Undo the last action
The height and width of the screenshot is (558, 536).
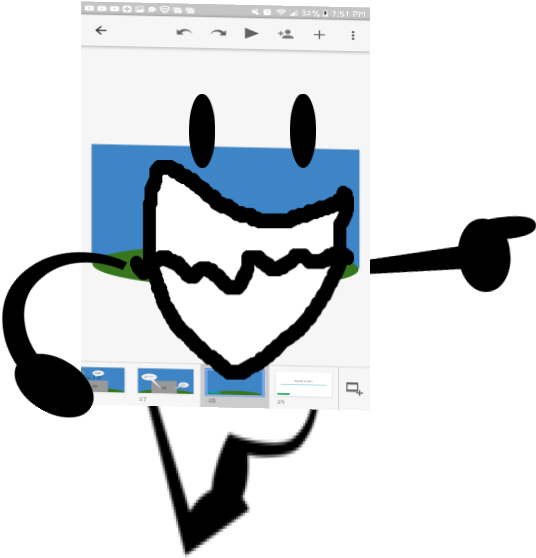[x=184, y=33]
